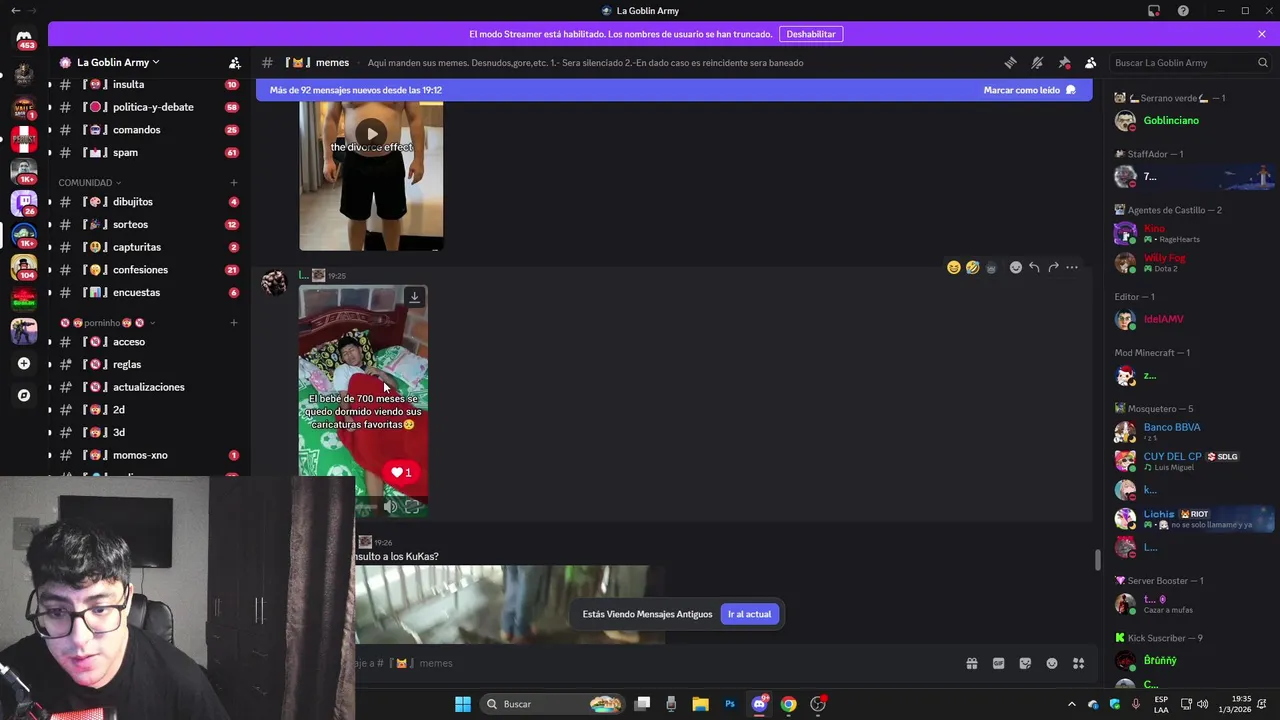1280x720 pixels.
Task: Toggle the member list icon
Action: point(1091,62)
